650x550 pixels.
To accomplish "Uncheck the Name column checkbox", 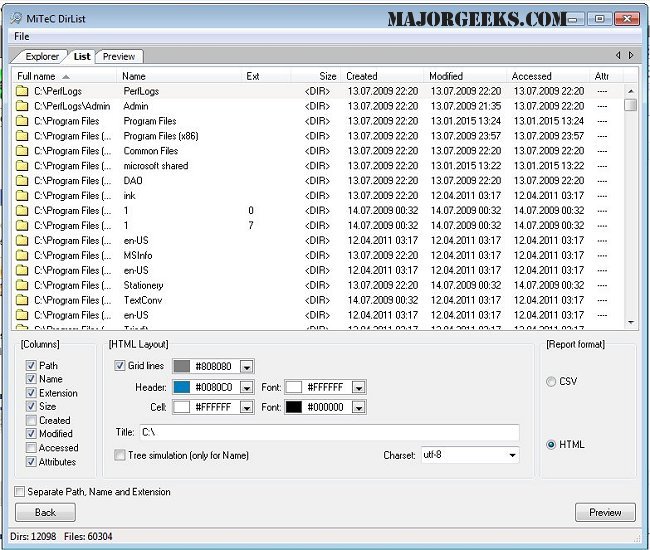I will (x=31, y=378).
